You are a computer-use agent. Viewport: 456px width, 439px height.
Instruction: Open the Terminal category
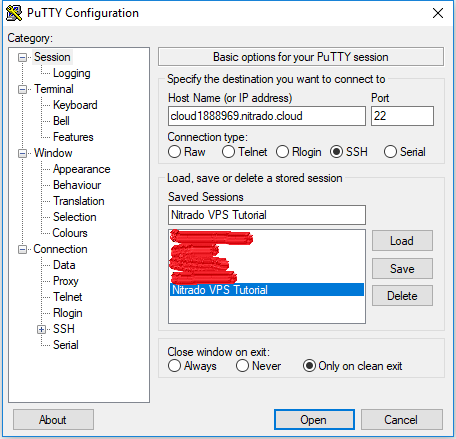point(54,89)
